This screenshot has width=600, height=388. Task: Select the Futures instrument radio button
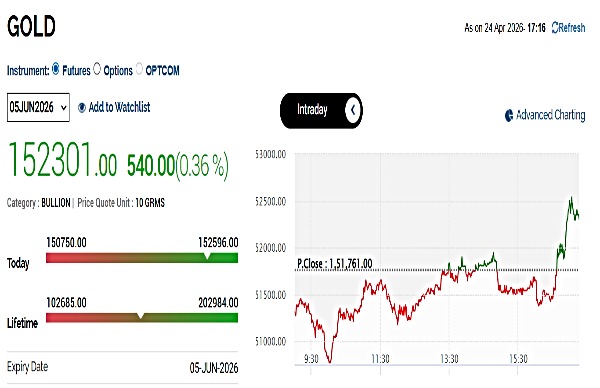click(x=56, y=69)
